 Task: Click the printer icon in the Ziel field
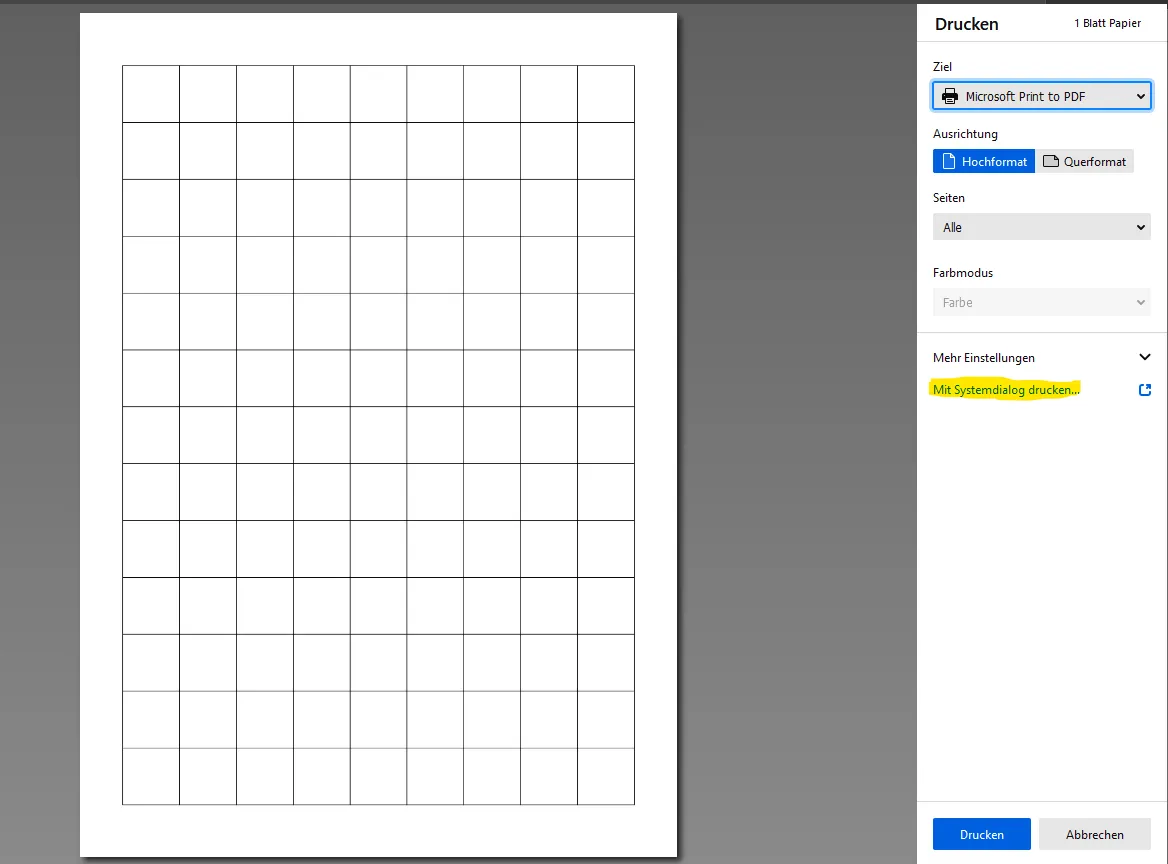click(x=950, y=96)
